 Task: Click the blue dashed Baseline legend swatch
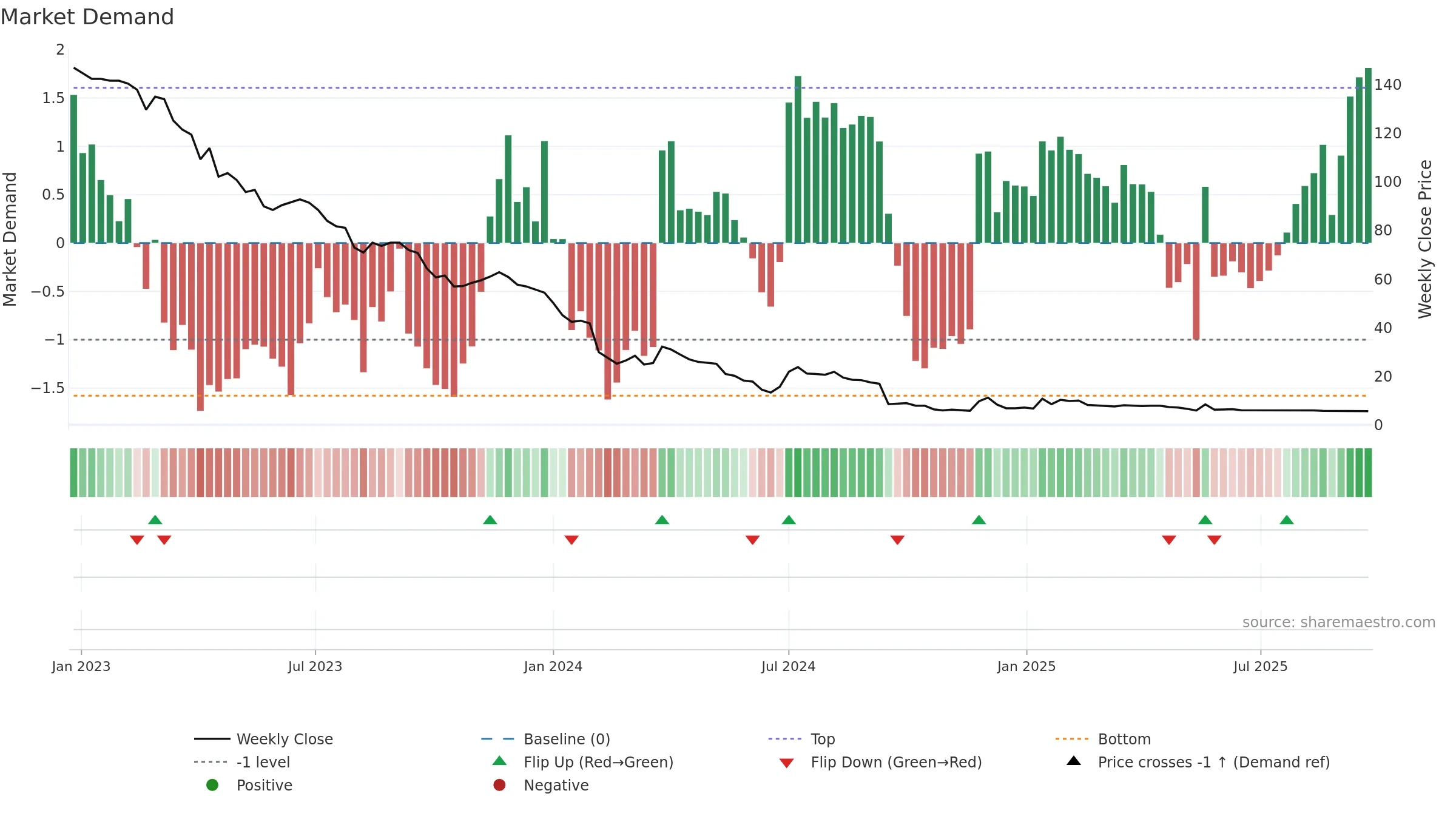coord(497,739)
